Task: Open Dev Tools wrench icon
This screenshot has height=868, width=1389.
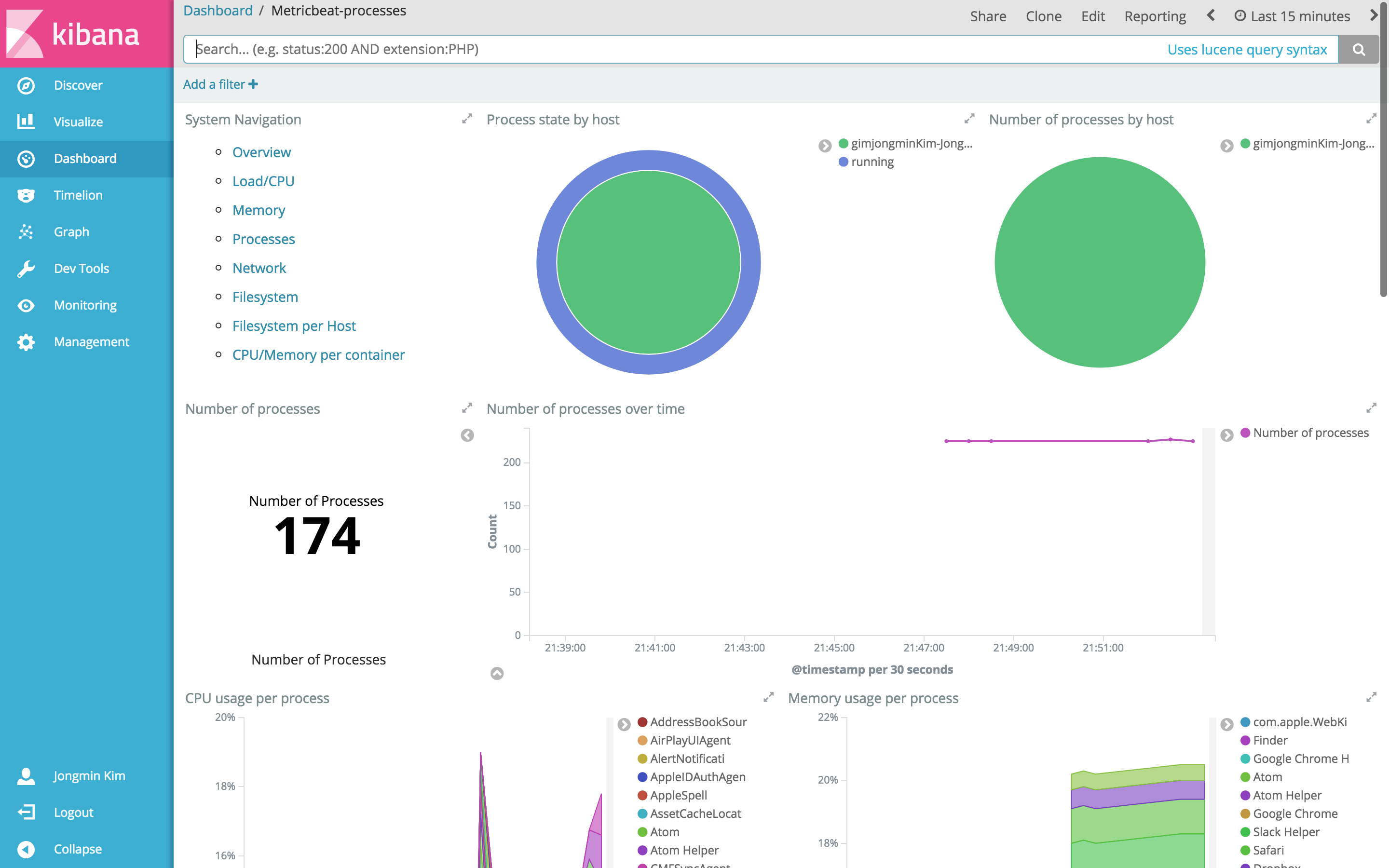Action: tap(26, 269)
